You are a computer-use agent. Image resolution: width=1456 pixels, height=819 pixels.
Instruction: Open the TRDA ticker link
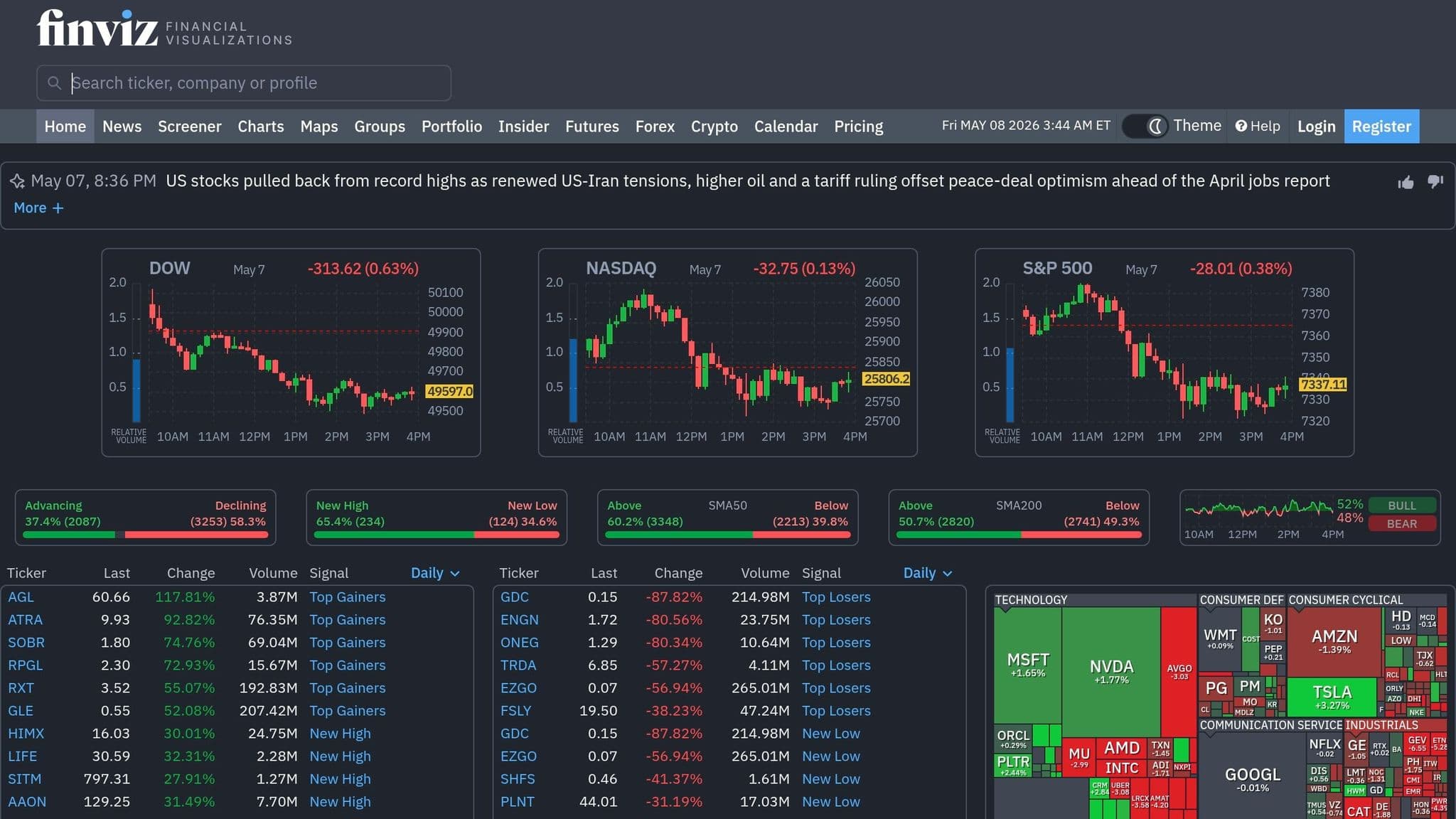pos(518,665)
